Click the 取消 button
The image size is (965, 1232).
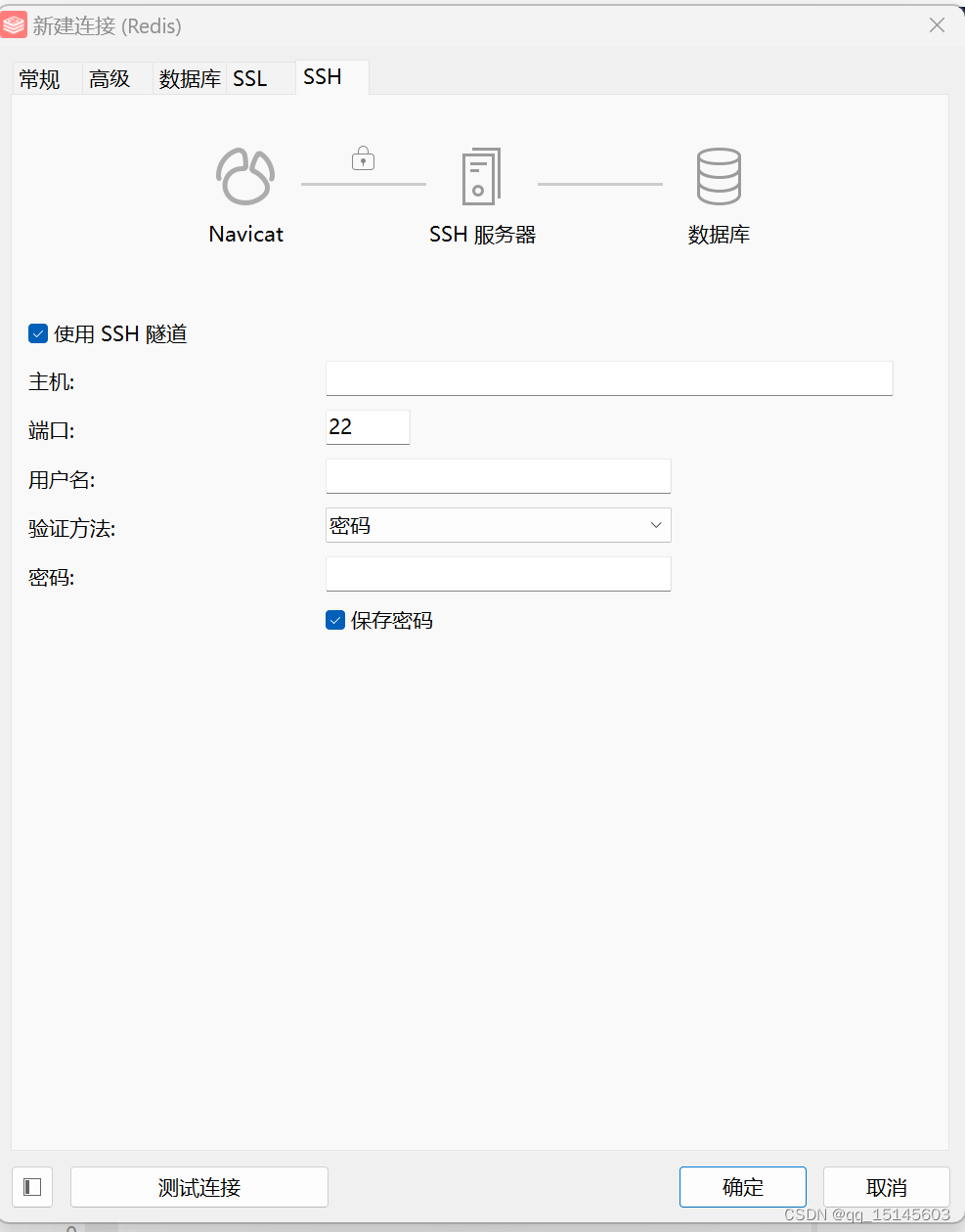pyautogui.click(x=887, y=1187)
